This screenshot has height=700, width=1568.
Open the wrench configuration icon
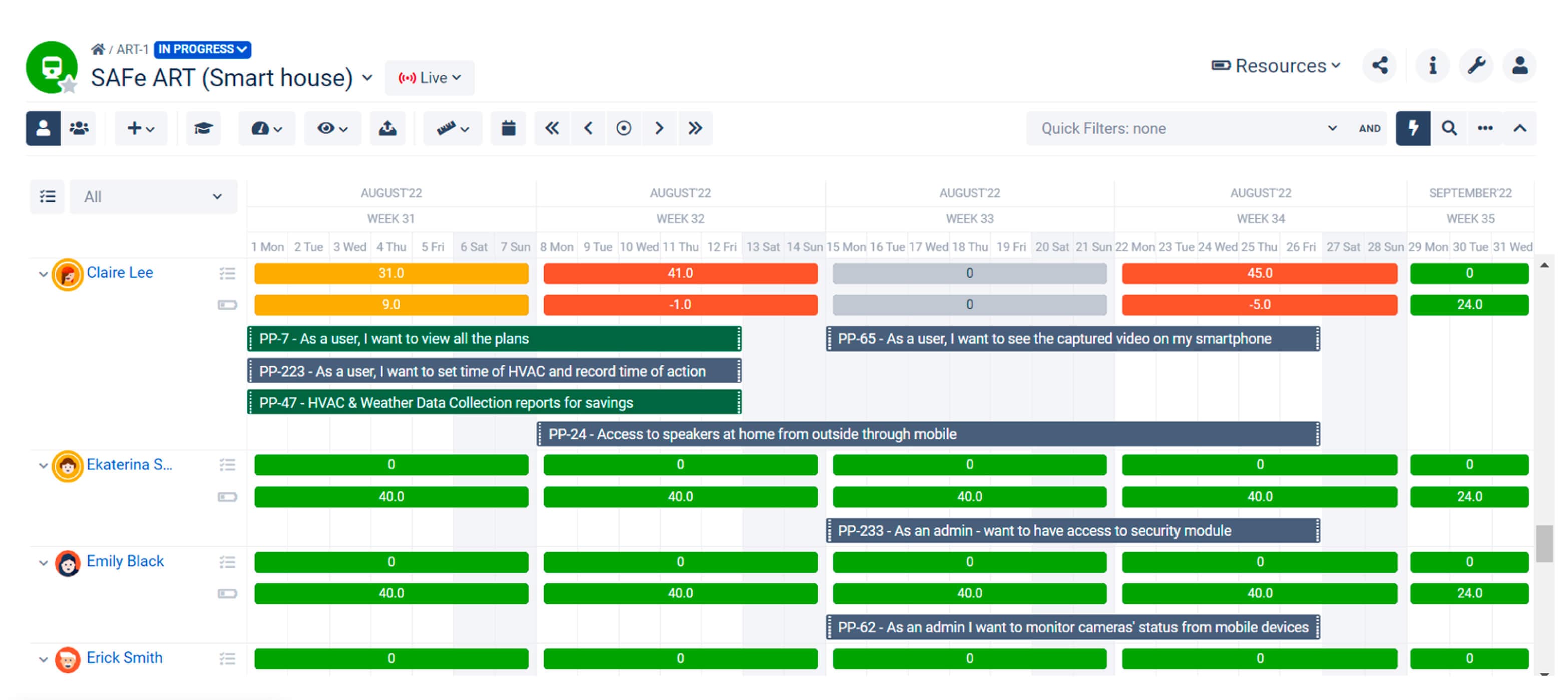(x=1477, y=65)
